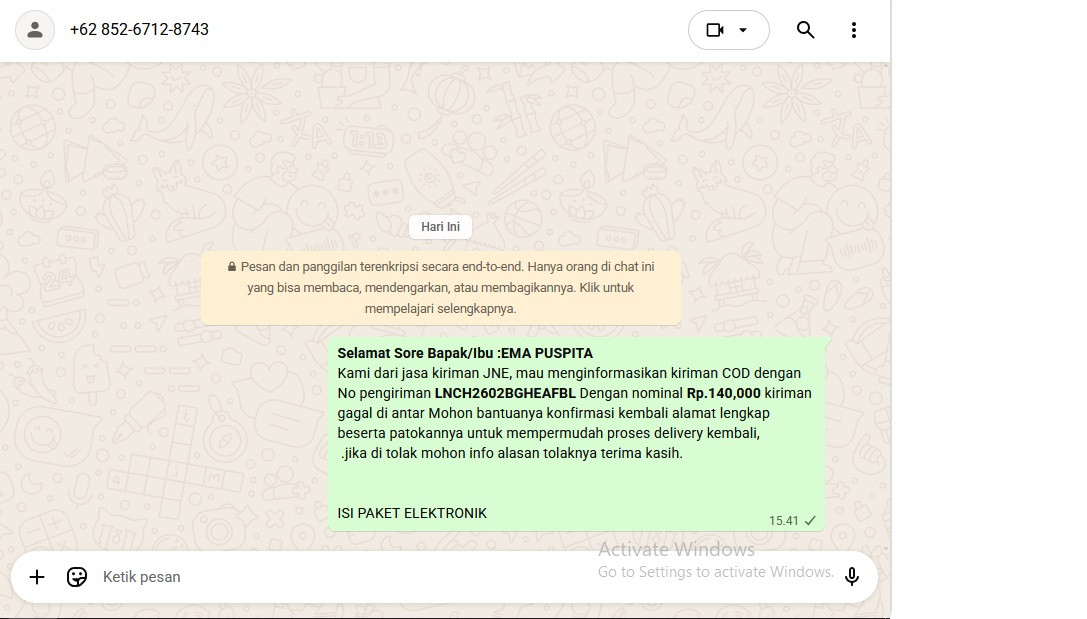1087x619 pixels.
Task: Click the Hari Ini date label
Action: 440,227
